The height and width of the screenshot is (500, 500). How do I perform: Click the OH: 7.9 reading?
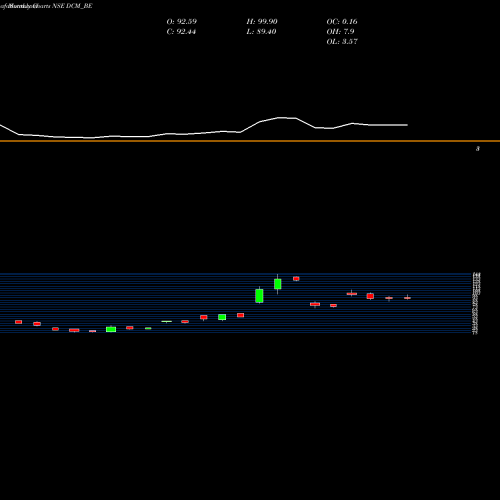click(340, 32)
